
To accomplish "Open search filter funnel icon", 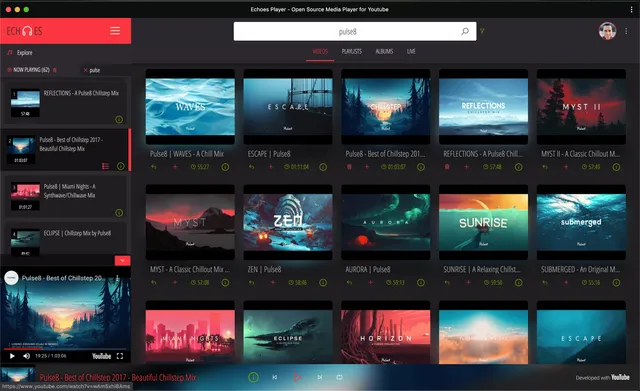I will [x=482, y=31].
